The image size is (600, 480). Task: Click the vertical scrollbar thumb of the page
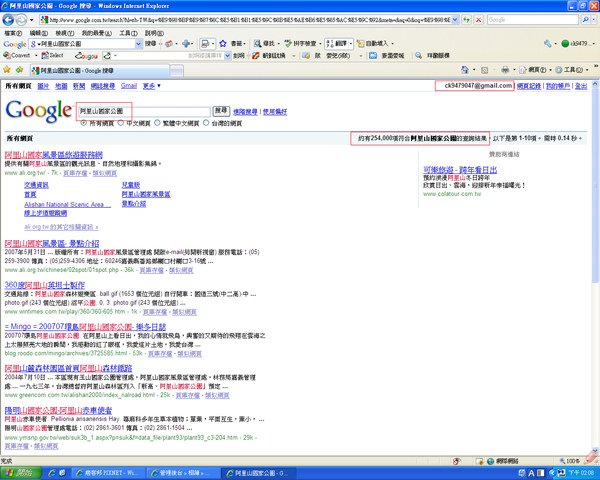595,186
